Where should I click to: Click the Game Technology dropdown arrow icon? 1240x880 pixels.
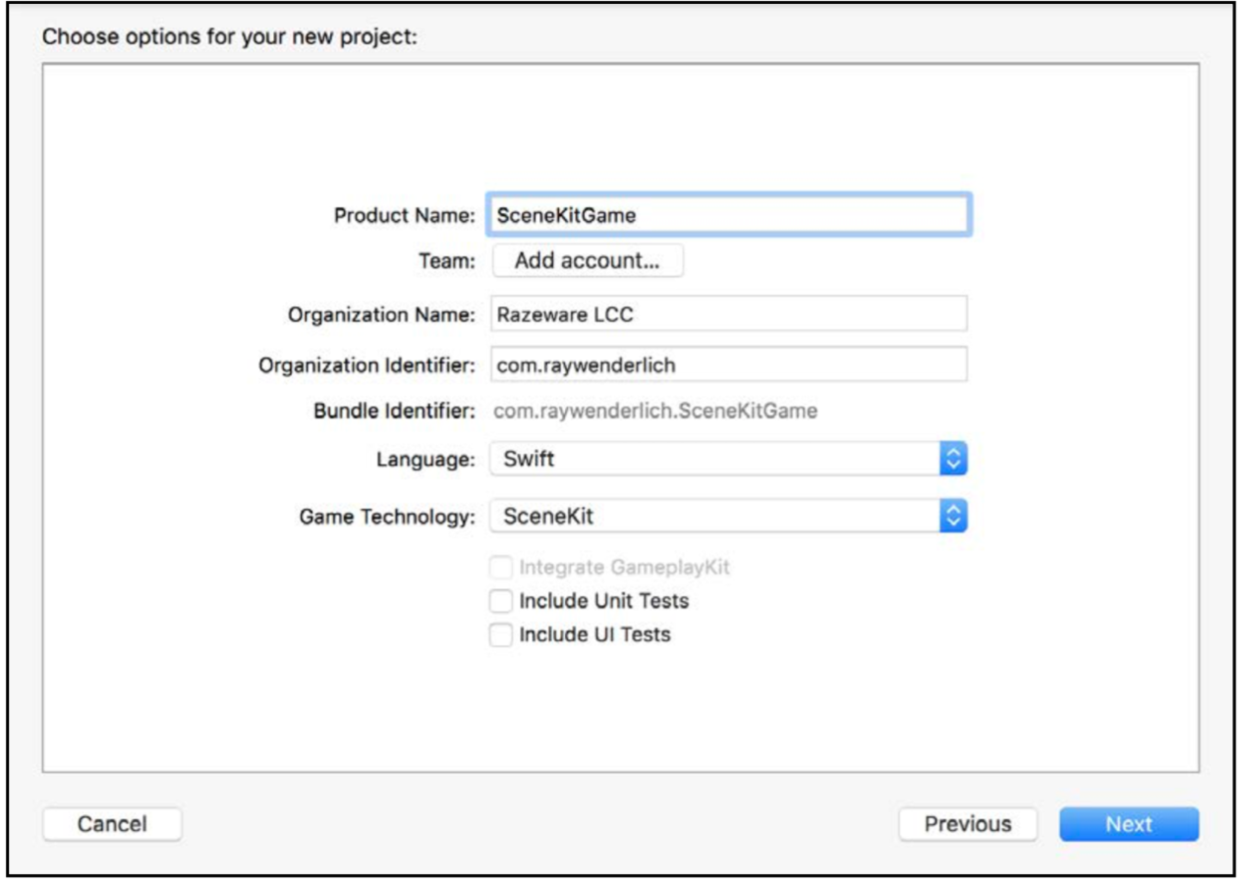954,516
